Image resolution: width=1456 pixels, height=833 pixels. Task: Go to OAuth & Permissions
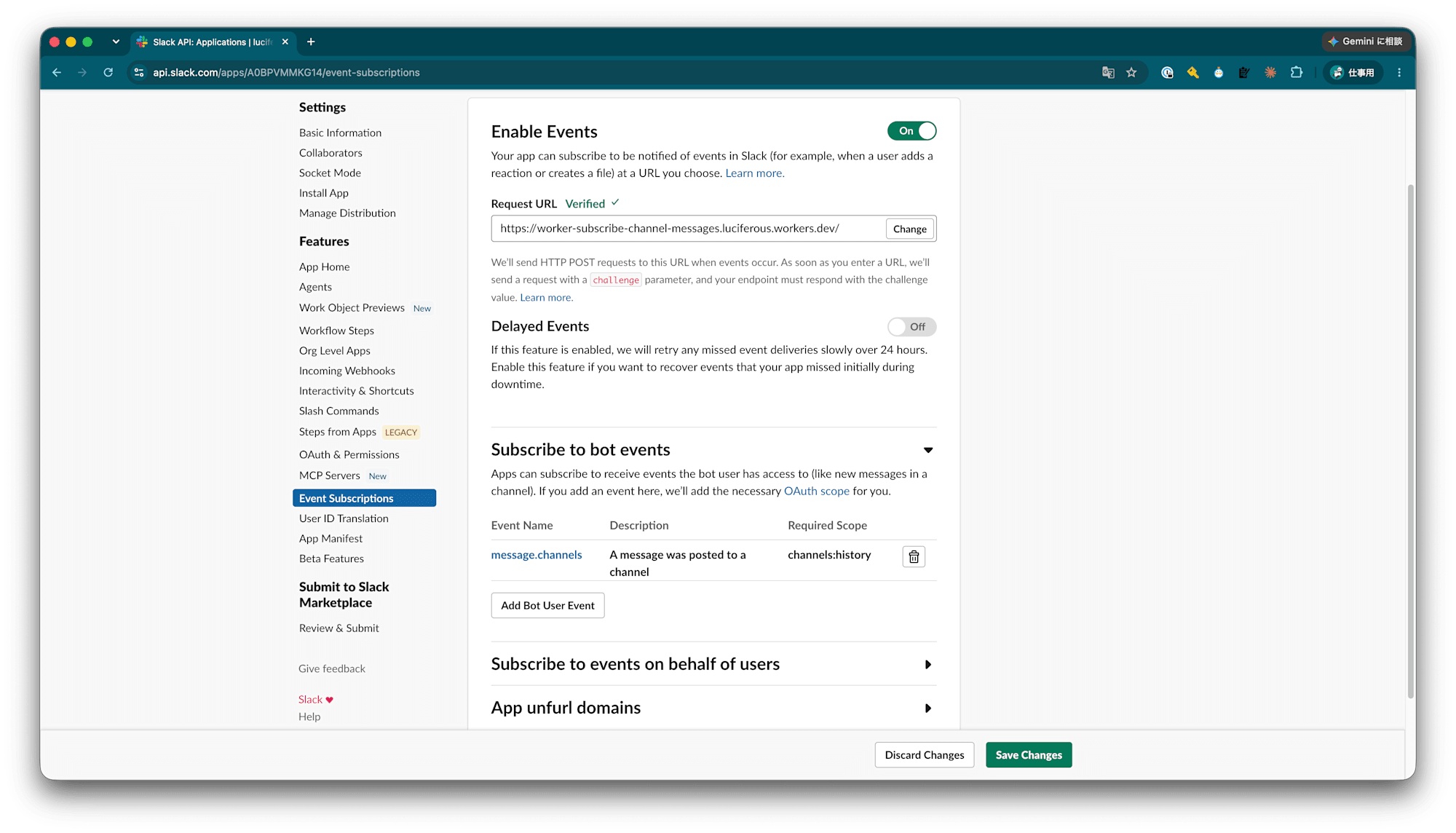click(349, 455)
